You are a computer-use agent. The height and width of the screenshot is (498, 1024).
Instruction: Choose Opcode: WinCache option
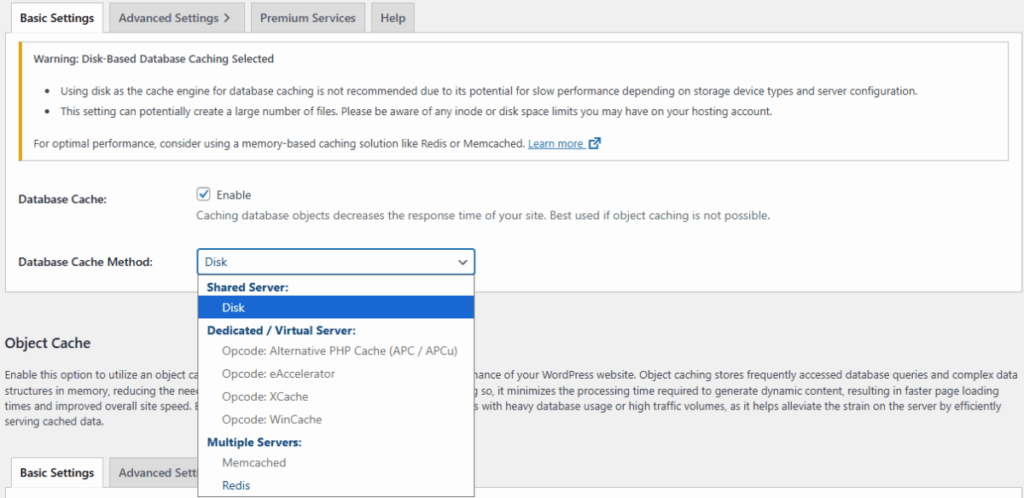(x=272, y=419)
